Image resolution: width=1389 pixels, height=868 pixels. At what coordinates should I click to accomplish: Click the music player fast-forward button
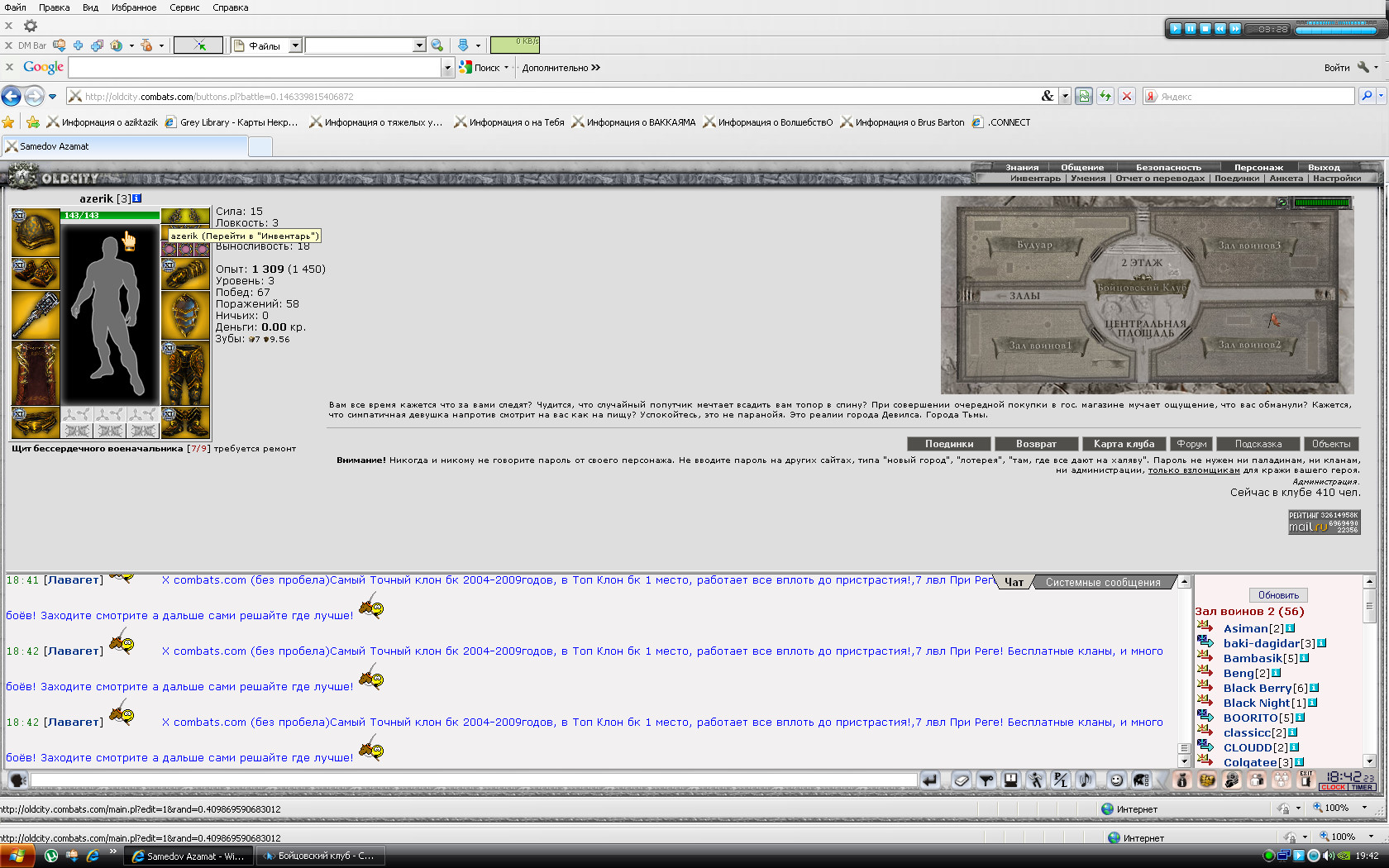pos(1235,29)
